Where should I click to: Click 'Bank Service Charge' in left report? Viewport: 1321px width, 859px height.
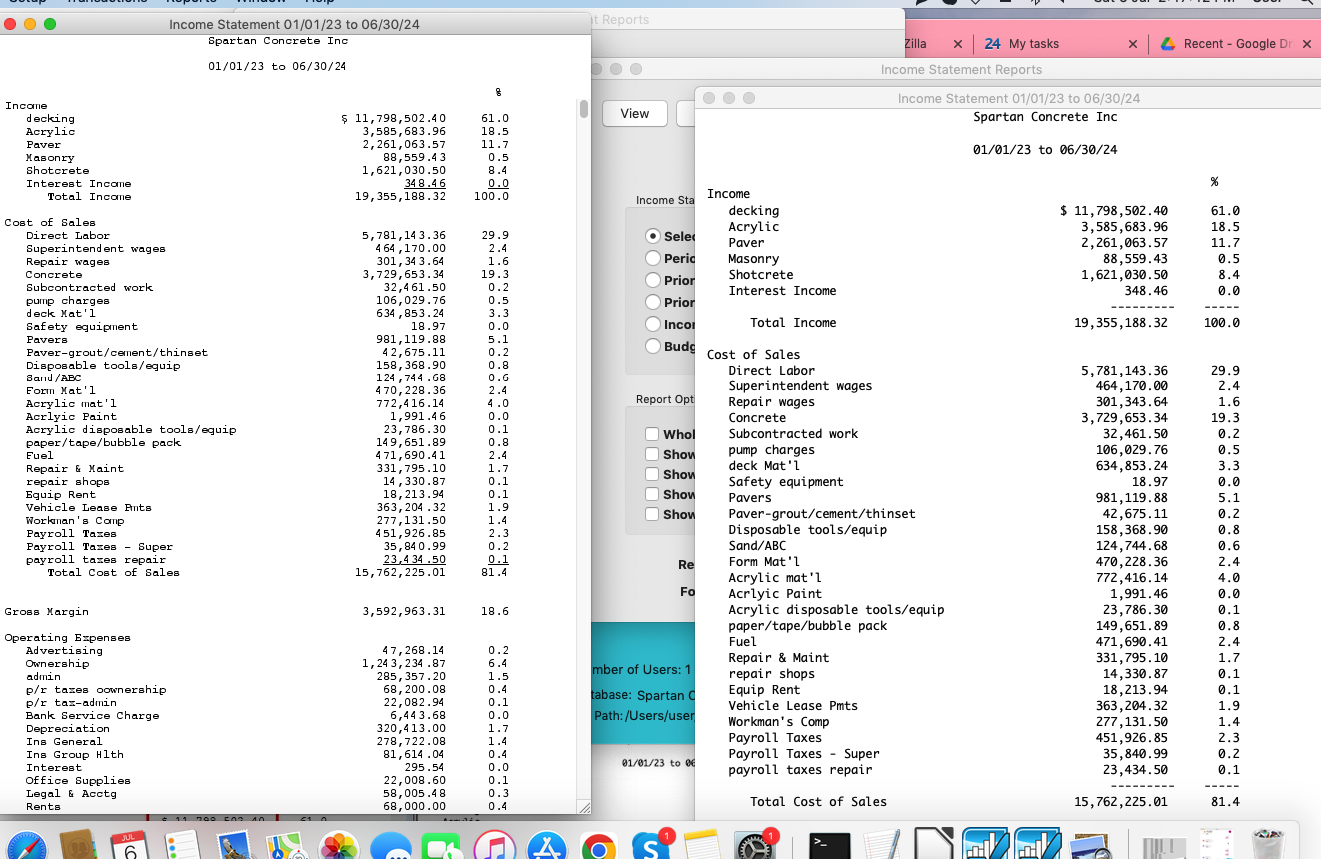point(92,716)
